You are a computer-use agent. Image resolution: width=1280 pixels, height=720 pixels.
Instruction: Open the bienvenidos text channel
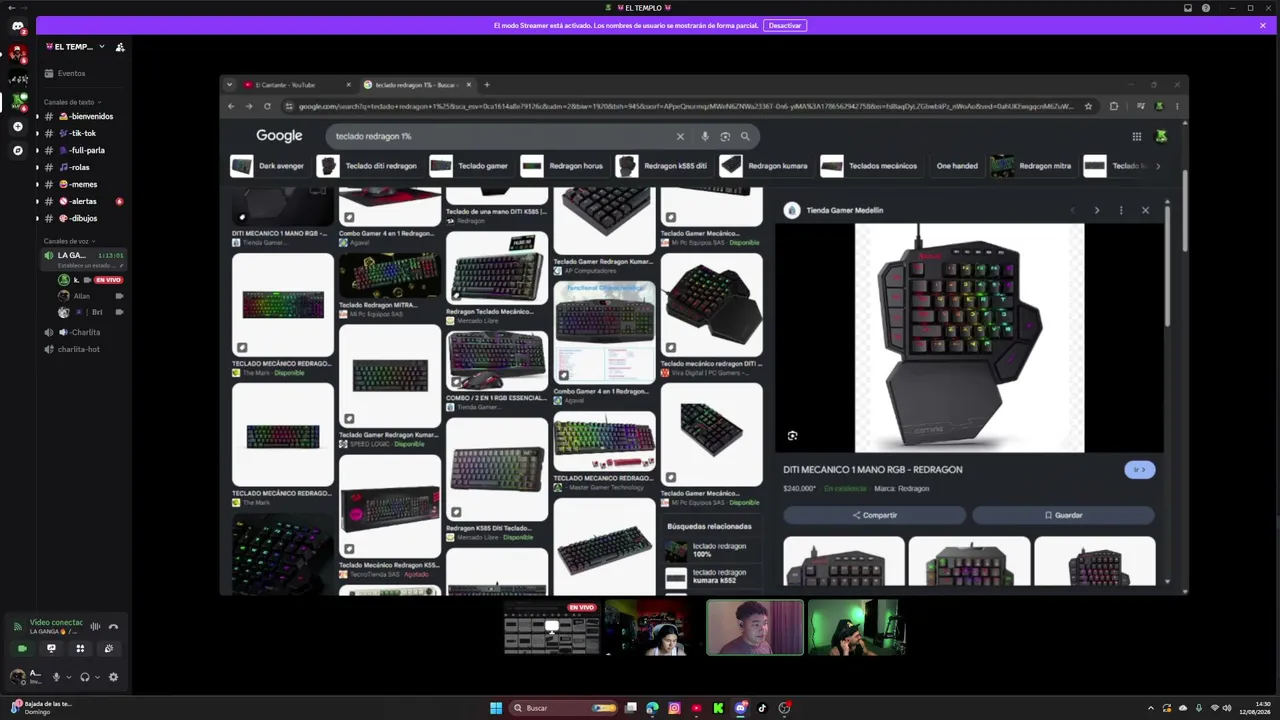(x=84, y=116)
